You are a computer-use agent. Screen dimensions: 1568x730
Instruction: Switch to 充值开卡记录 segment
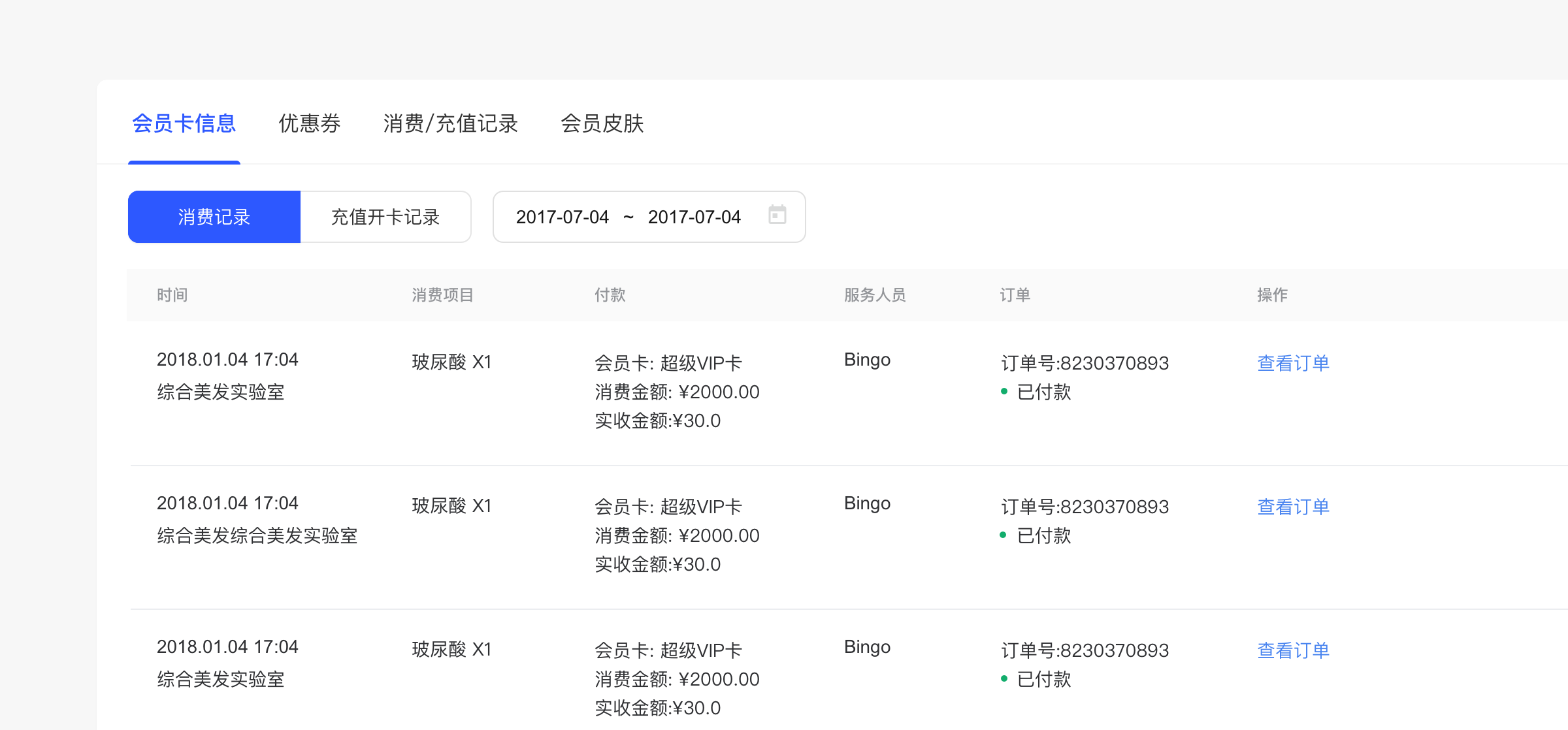pos(385,217)
